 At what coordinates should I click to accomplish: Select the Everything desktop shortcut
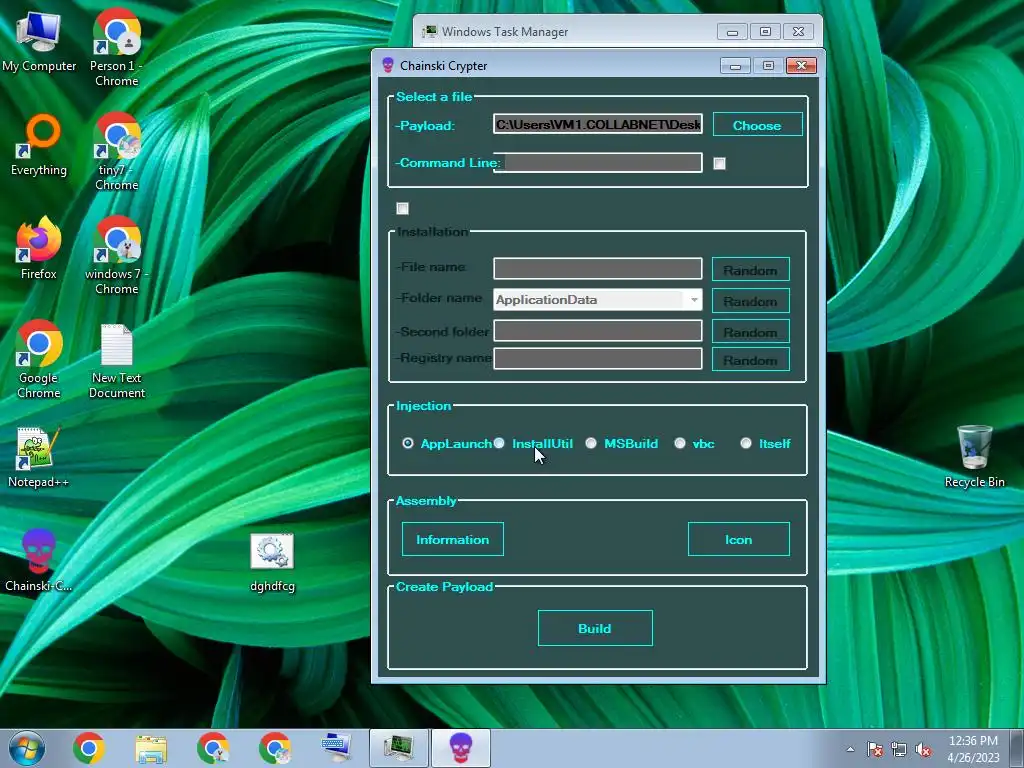click(39, 145)
